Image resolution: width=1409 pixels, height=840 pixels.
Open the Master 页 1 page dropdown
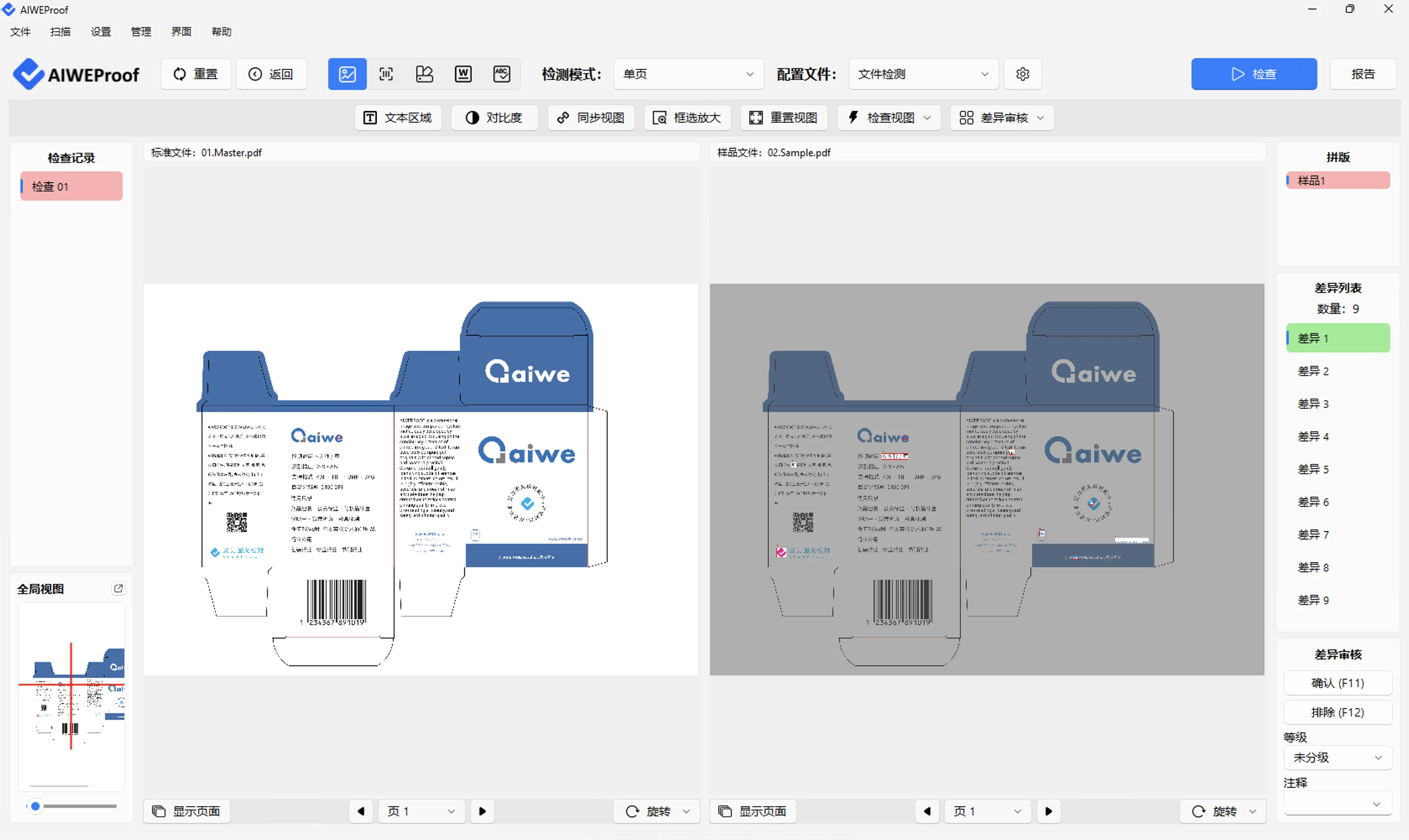[422, 811]
